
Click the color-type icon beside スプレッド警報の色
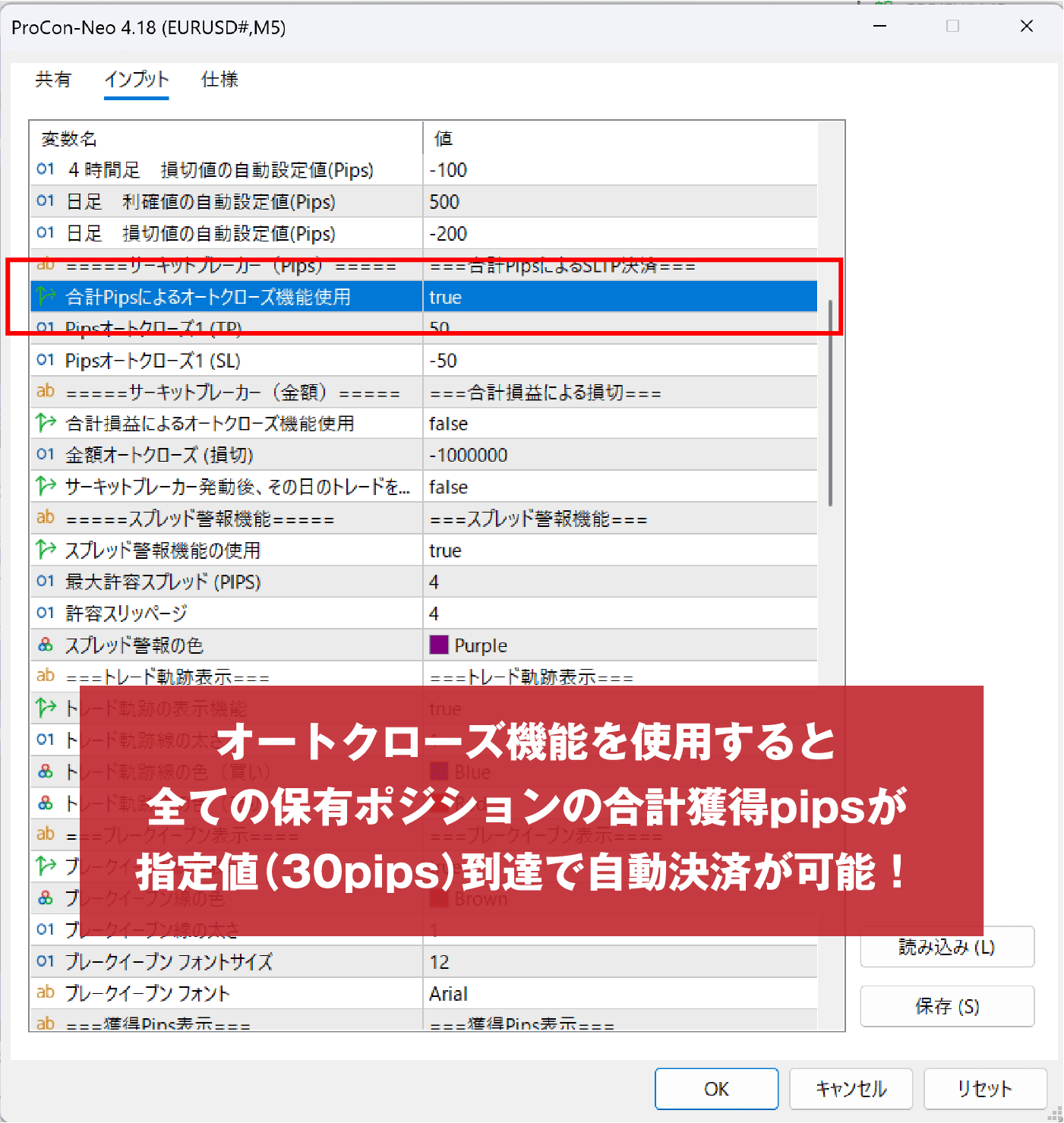(x=46, y=645)
